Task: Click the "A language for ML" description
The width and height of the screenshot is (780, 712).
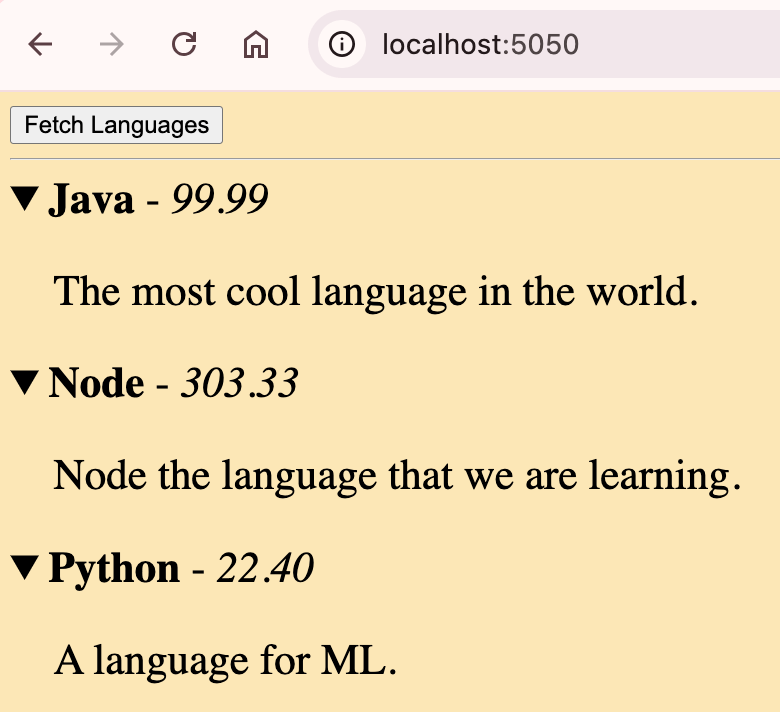Action: pyautogui.click(x=225, y=661)
